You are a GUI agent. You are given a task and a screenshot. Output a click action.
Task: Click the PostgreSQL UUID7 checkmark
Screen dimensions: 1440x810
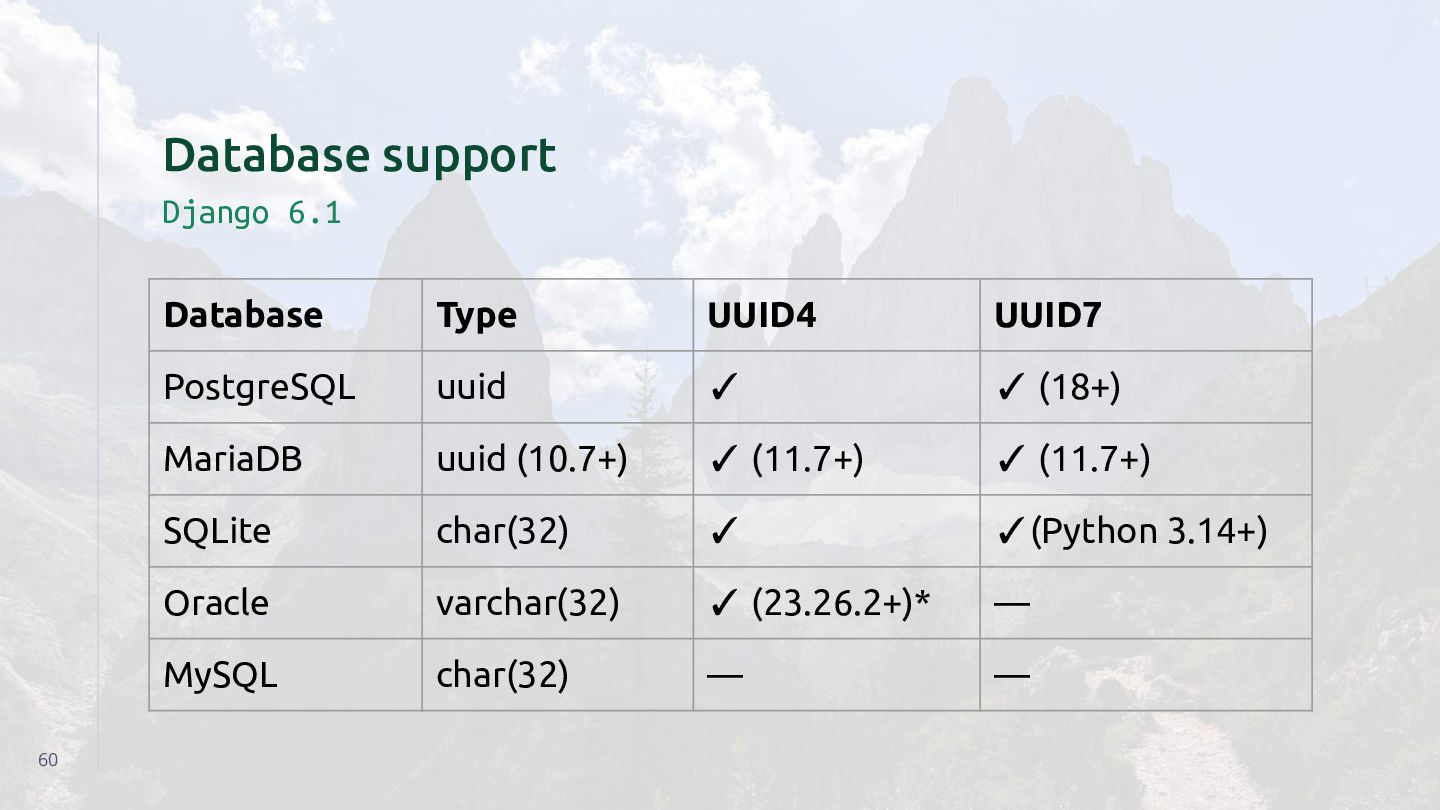tap(1010, 388)
